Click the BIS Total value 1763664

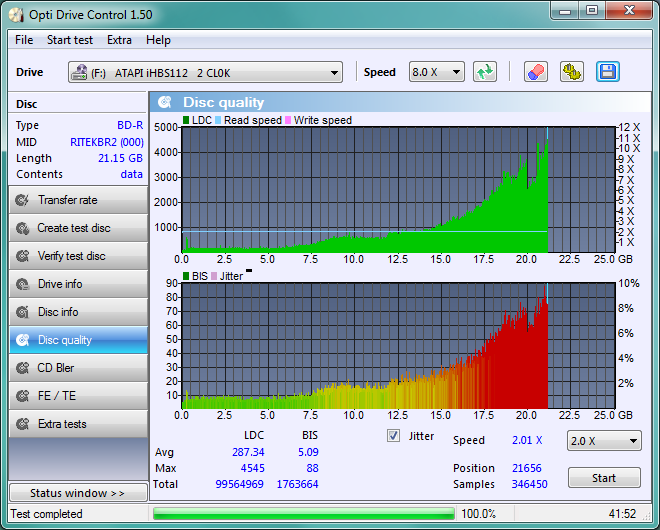point(297,484)
